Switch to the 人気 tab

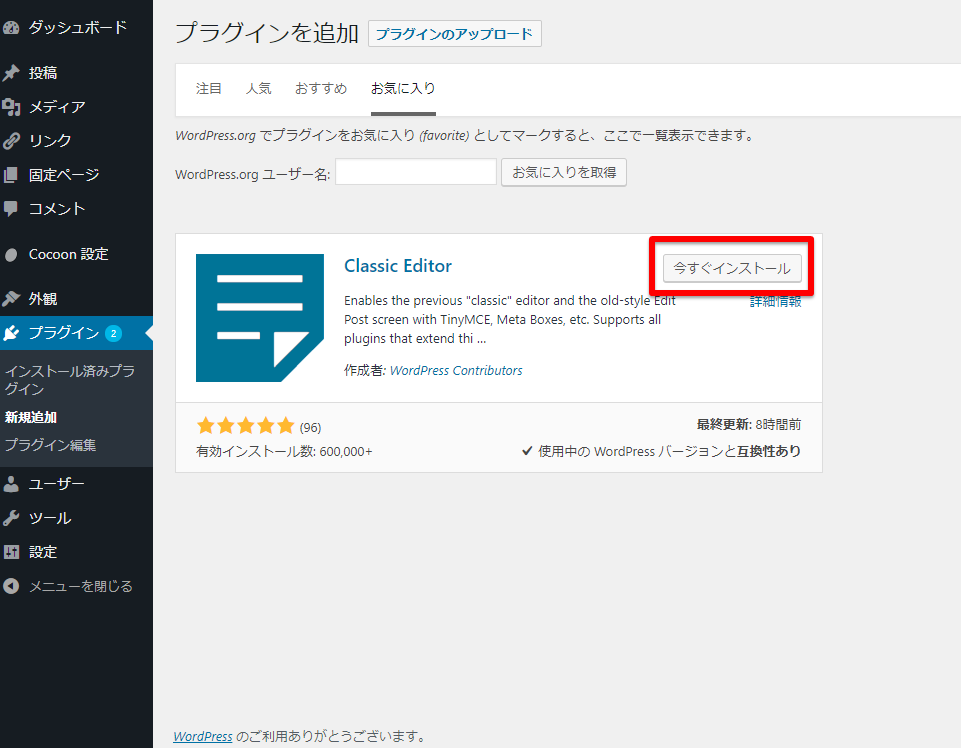258,89
